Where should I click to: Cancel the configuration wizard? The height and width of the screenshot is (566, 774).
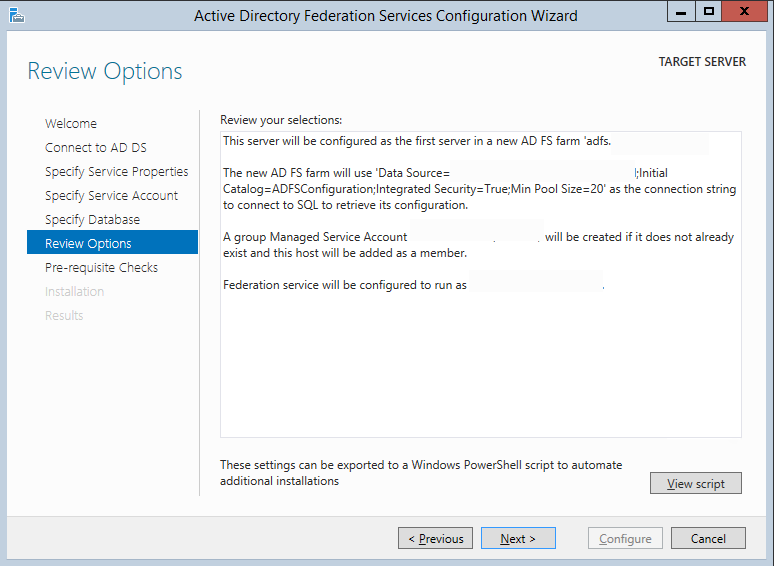(708, 539)
